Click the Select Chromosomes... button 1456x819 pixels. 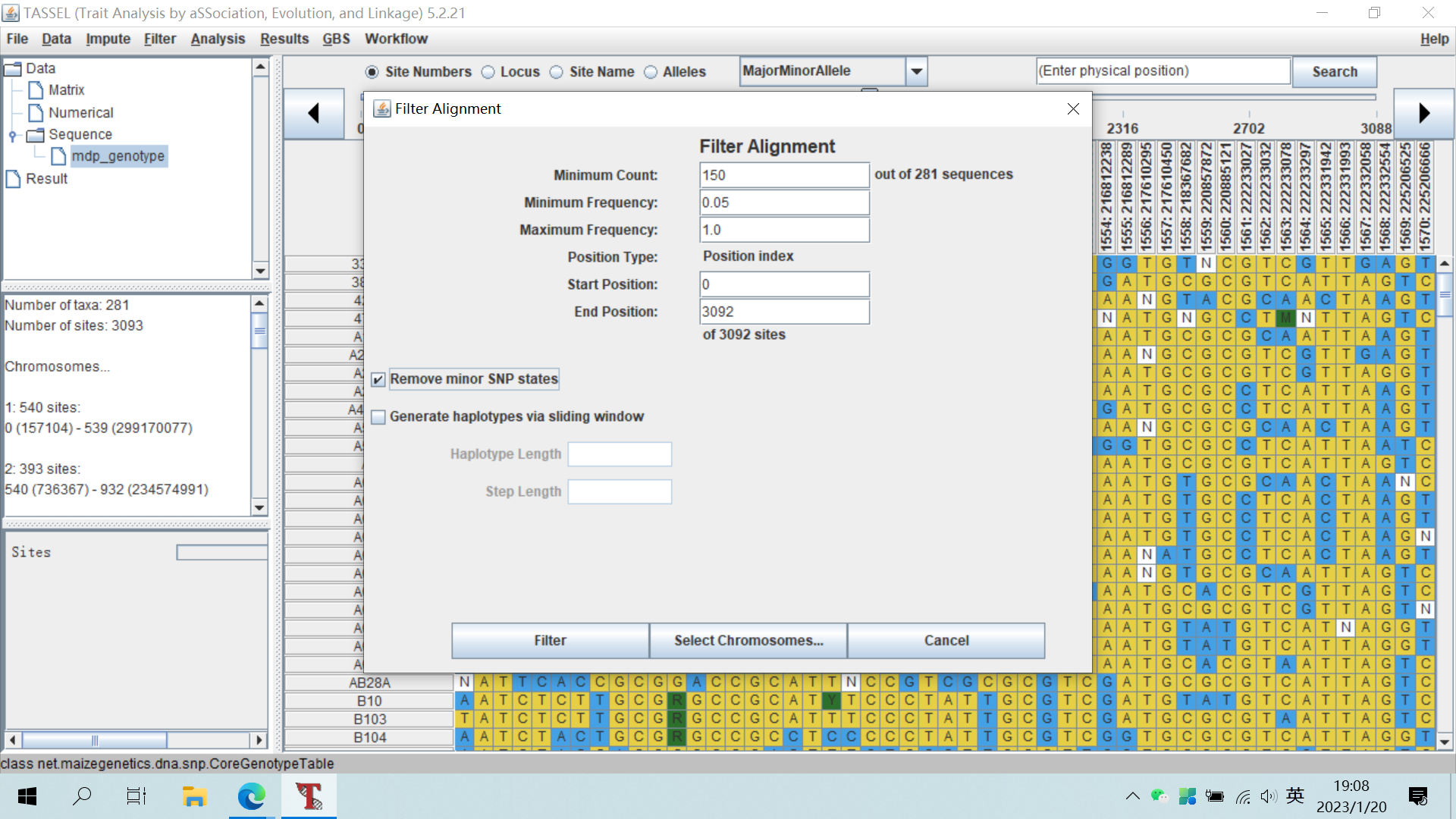pyautogui.click(x=748, y=641)
